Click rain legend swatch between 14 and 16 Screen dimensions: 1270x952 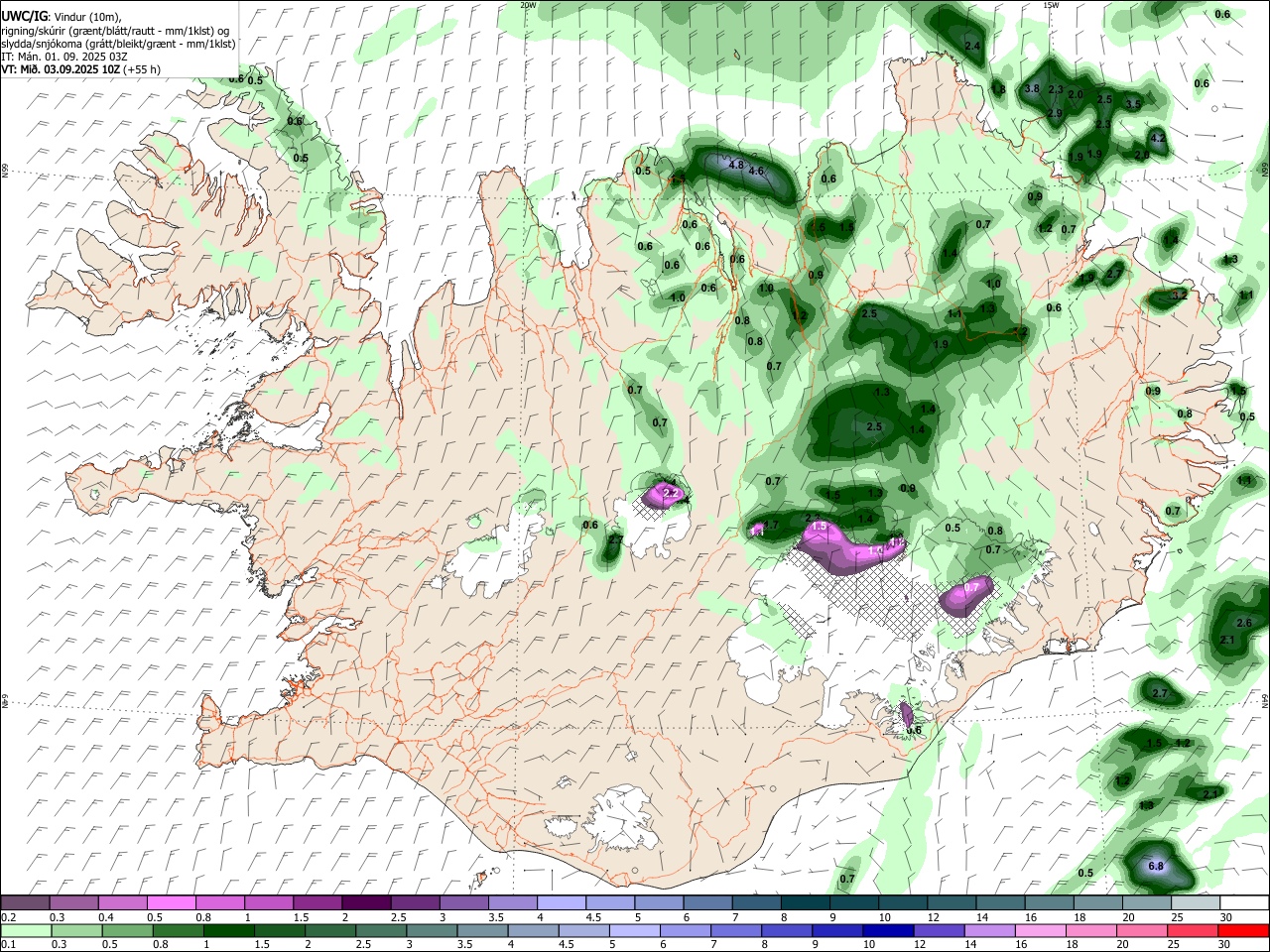(x=991, y=930)
